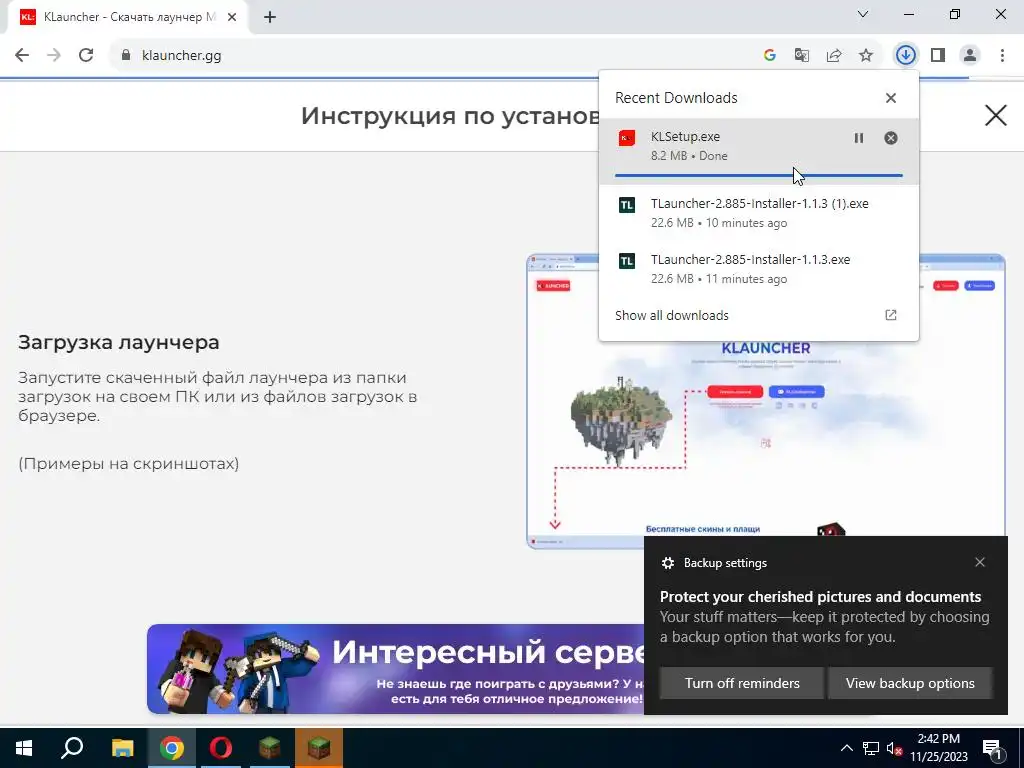This screenshot has width=1024, height=768.
Task: Show hidden system tray icons
Action: (846, 748)
